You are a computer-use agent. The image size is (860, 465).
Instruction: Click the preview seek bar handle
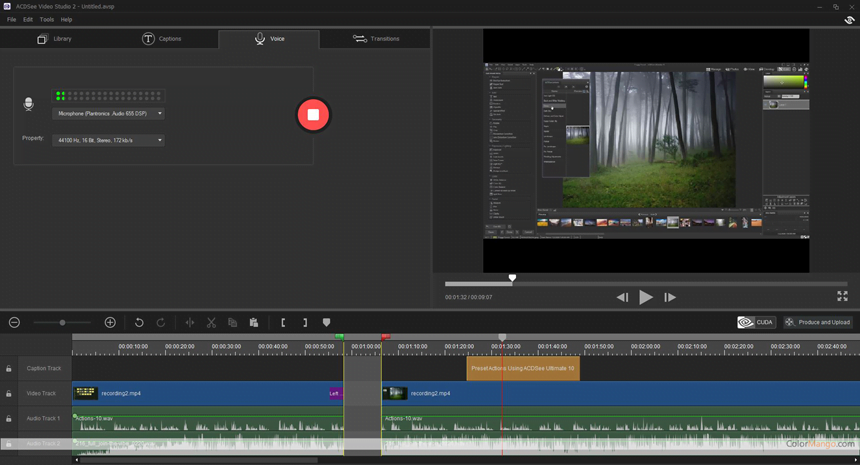pos(512,279)
